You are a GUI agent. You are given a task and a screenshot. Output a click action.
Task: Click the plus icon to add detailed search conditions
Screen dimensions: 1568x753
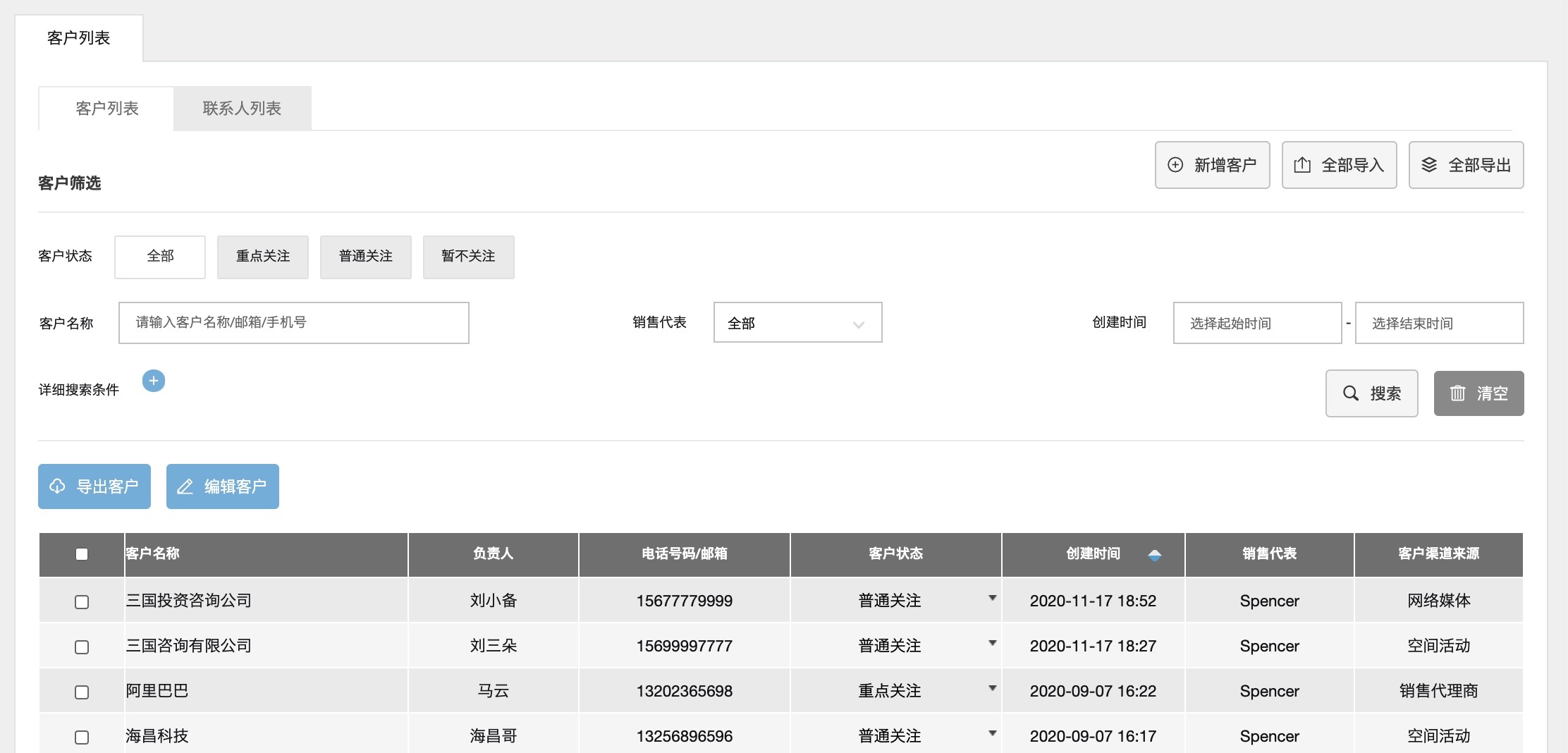point(154,381)
